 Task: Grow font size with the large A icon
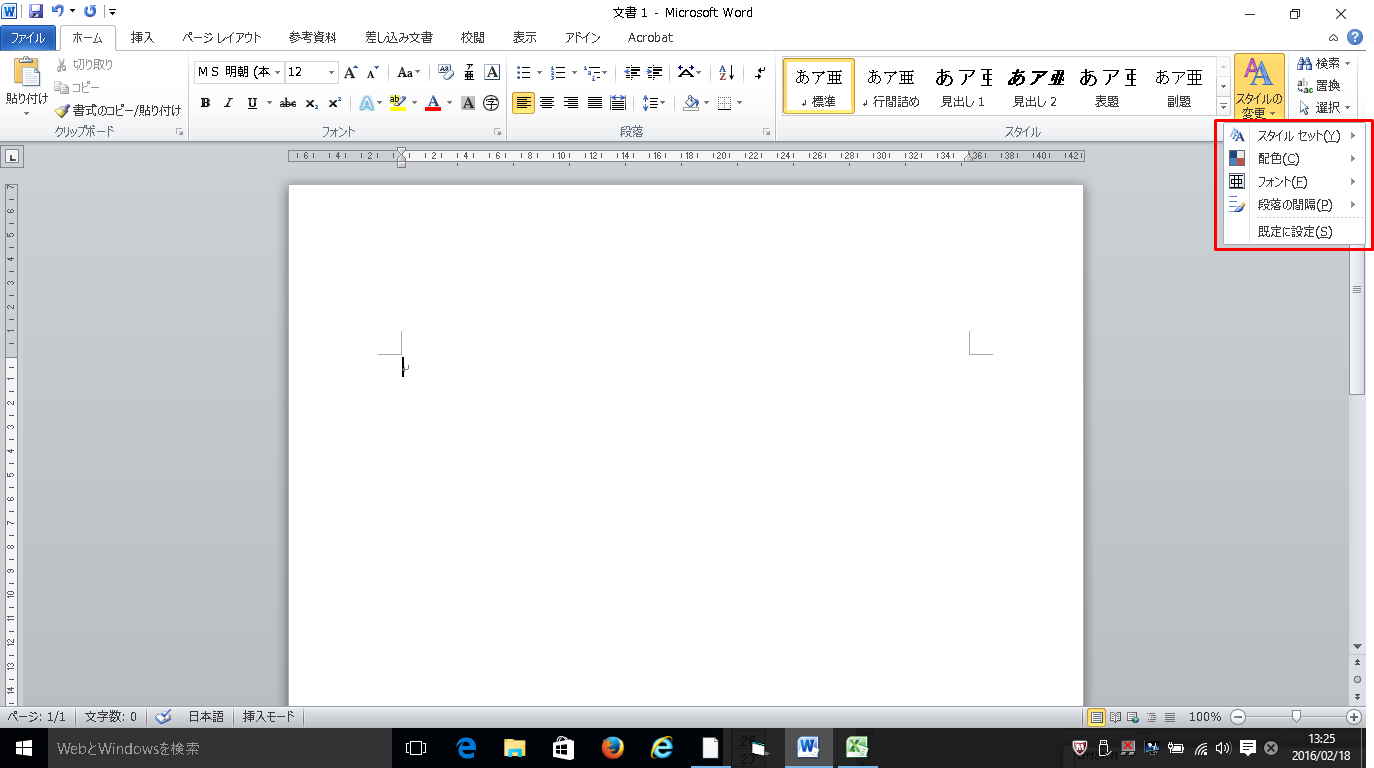pyautogui.click(x=350, y=72)
